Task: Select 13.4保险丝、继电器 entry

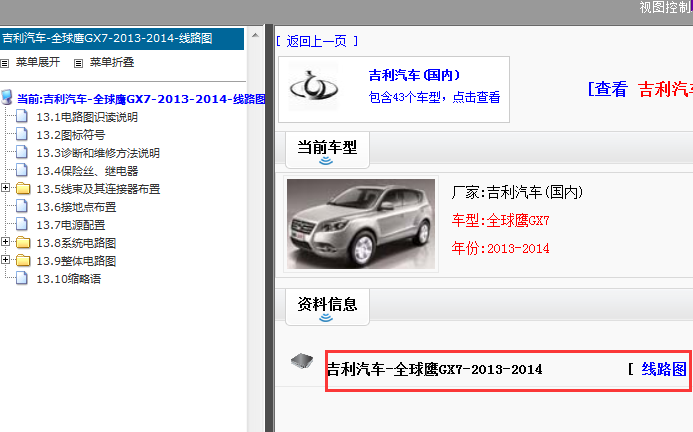Action: point(87,171)
